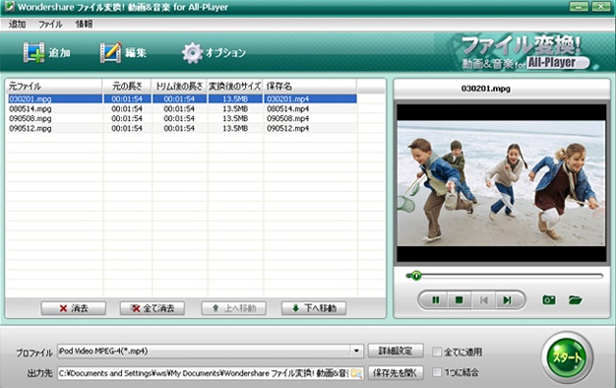This screenshot has width=616, height=388.
Task: Browse output folder icon in 出力先 field
Action: pyautogui.click(x=356, y=373)
